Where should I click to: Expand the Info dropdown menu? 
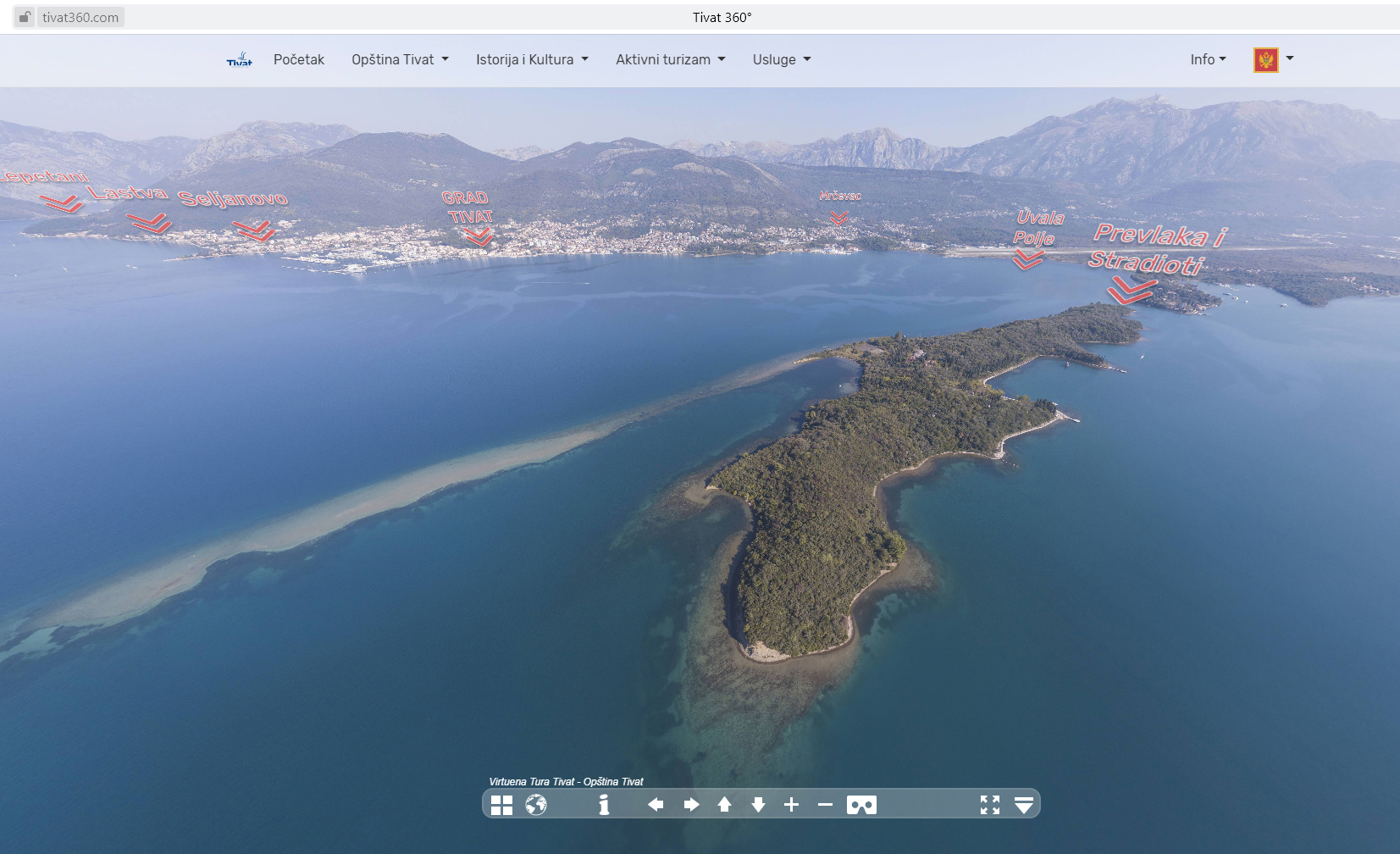[1208, 59]
